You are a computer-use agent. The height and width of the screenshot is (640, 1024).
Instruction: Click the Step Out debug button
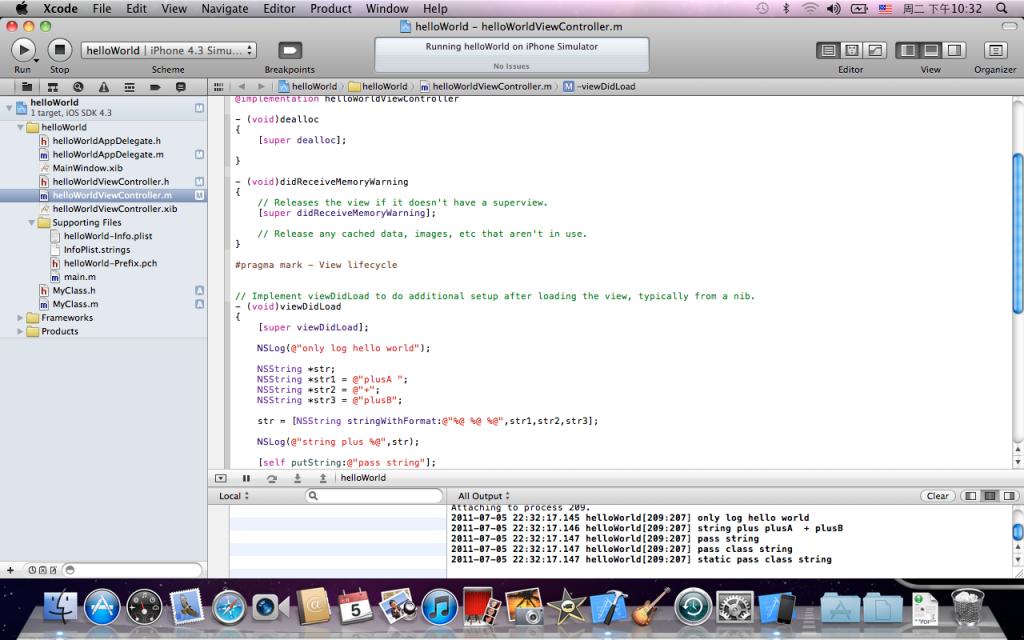(x=323, y=478)
